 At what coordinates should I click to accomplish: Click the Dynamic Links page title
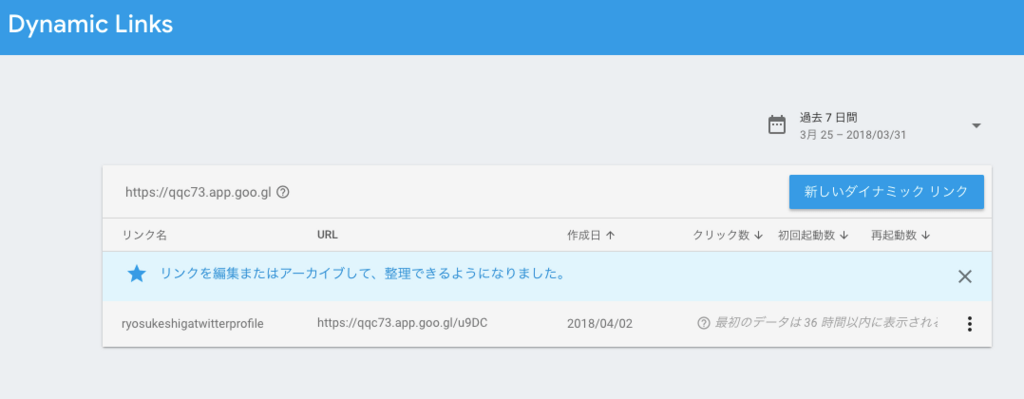(91, 24)
